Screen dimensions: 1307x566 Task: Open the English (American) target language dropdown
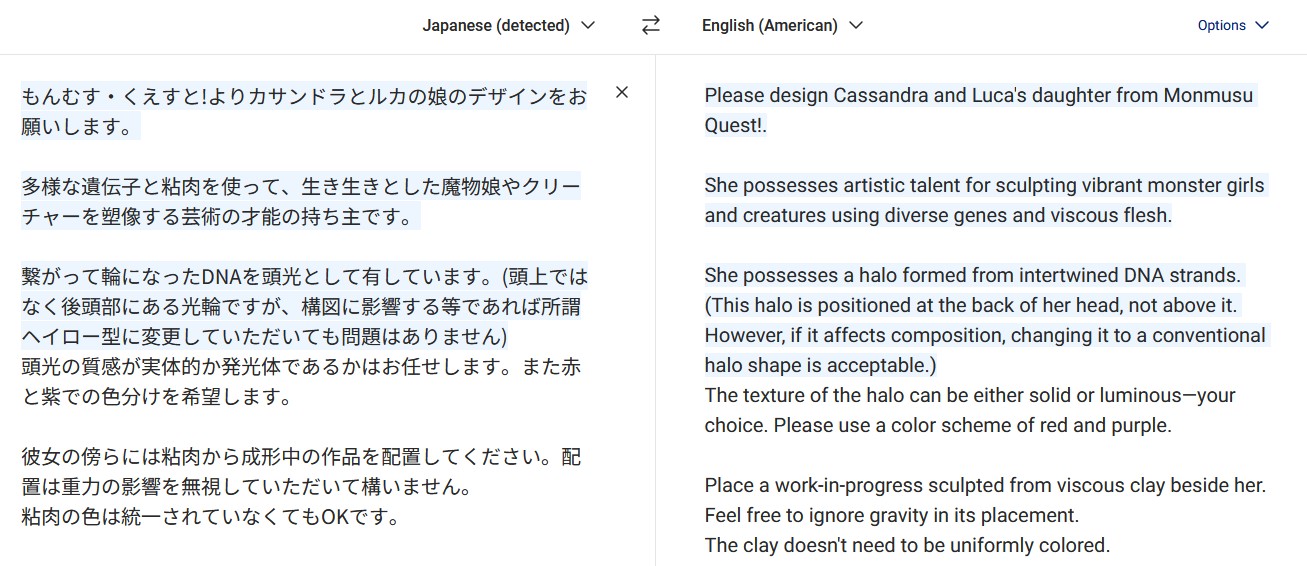782,26
